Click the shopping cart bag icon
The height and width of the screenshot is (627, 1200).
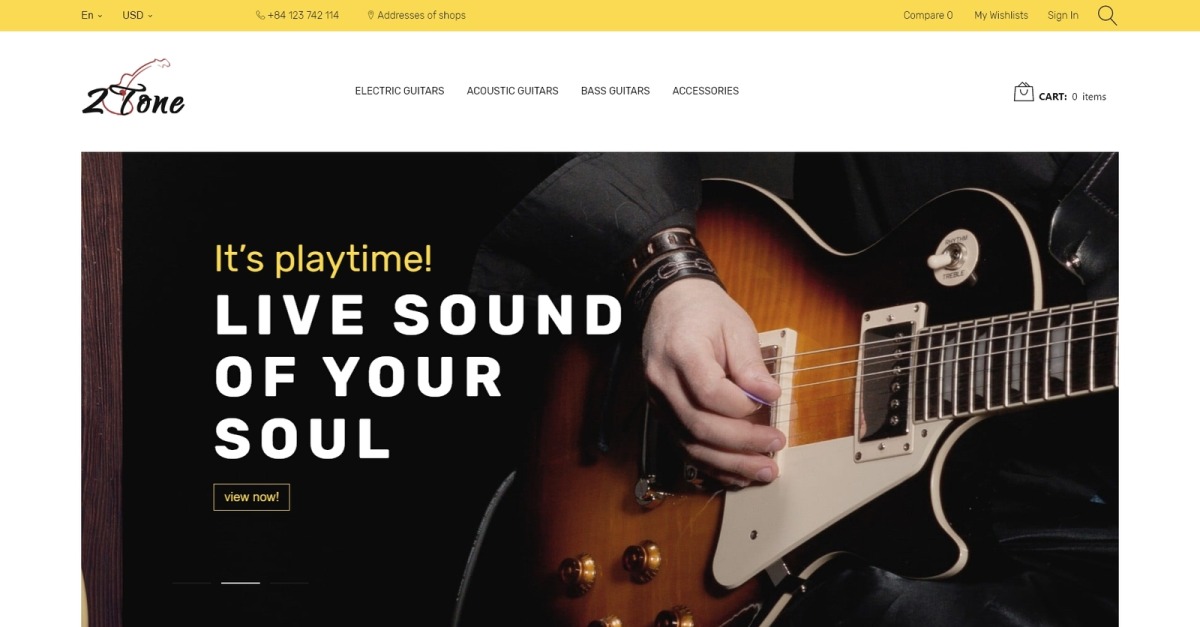[x=1023, y=92]
